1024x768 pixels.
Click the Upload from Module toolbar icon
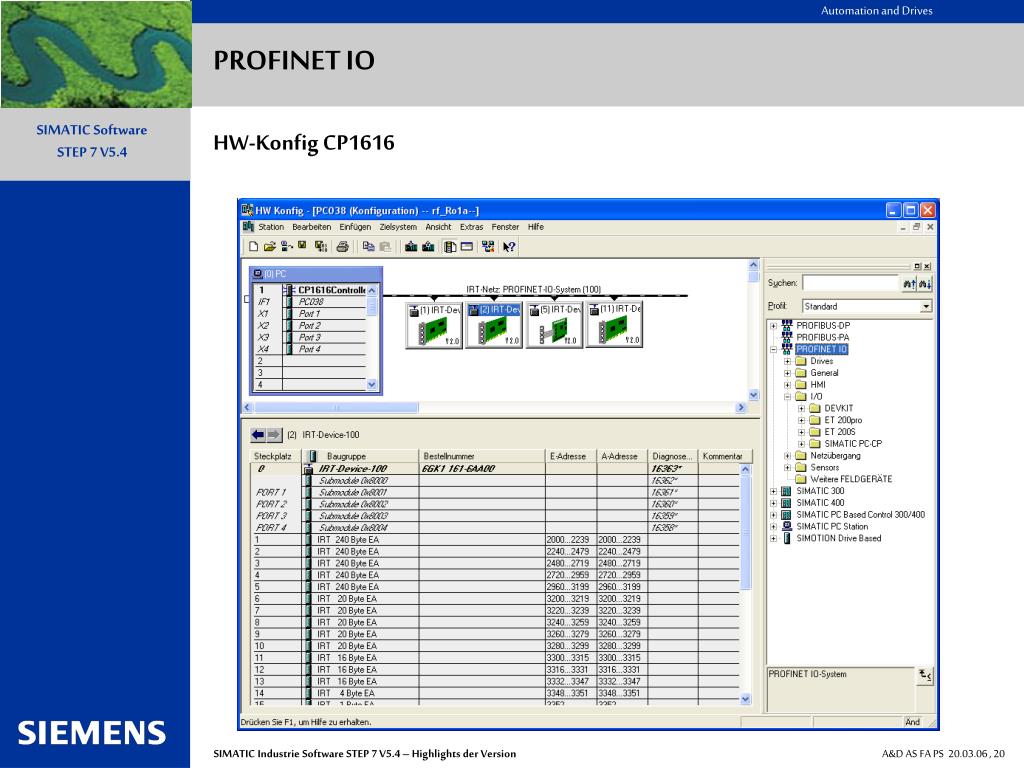click(x=428, y=247)
